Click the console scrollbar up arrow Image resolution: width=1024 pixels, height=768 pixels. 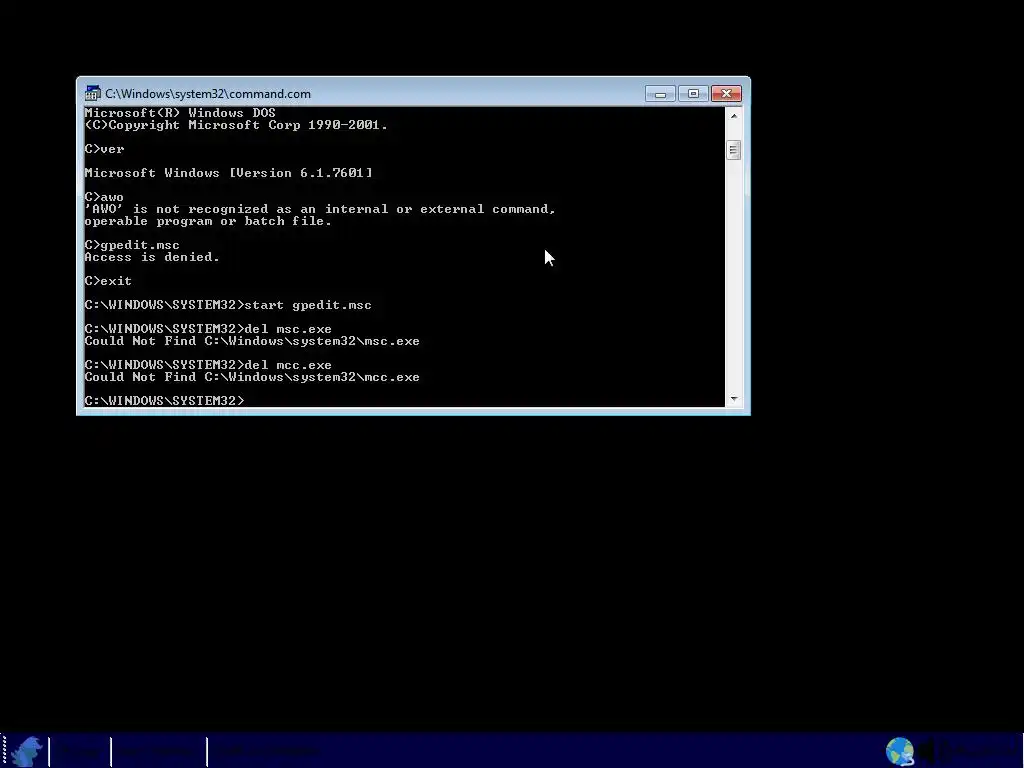click(x=733, y=116)
